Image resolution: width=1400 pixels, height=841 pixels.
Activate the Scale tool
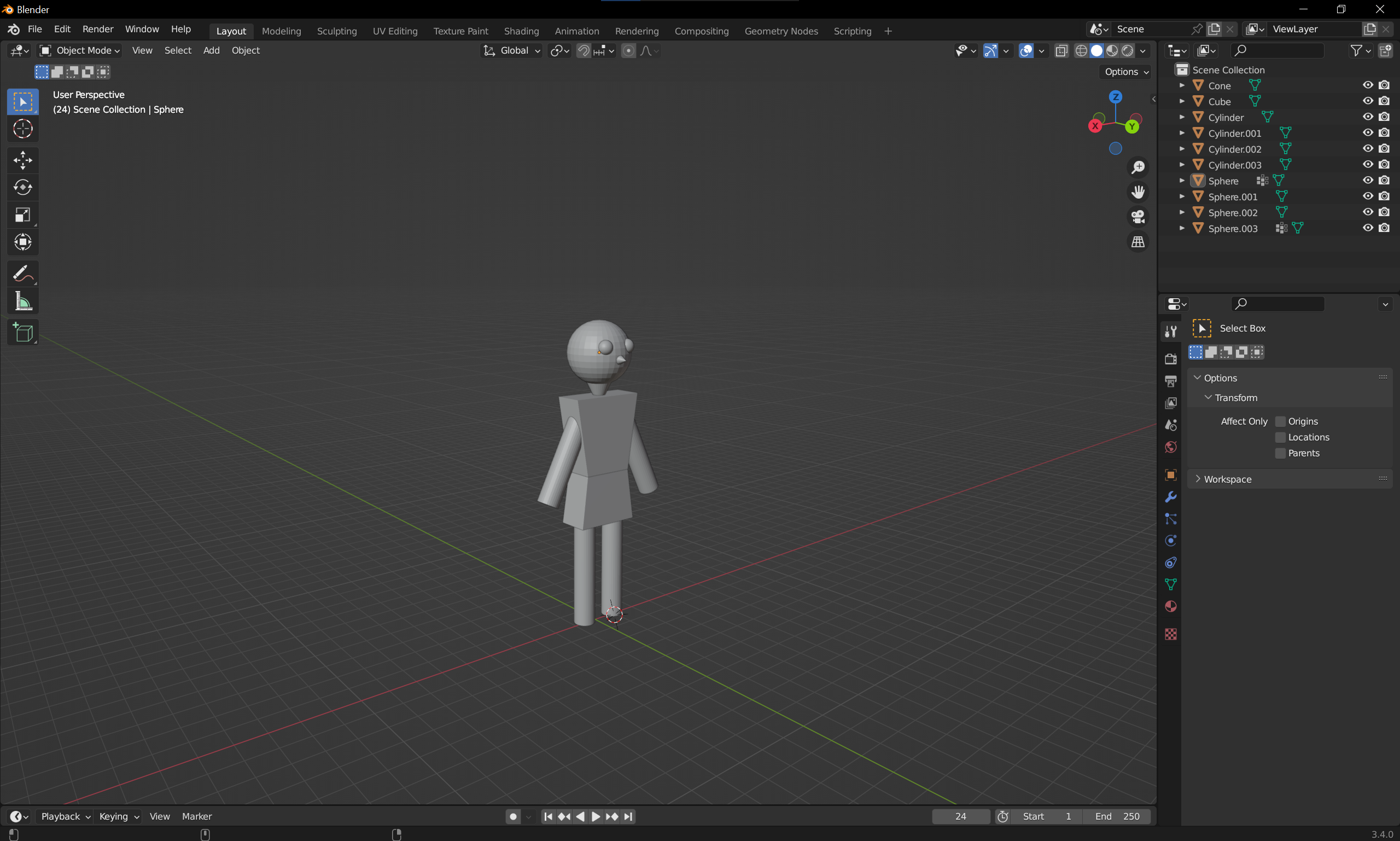coord(22,215)
